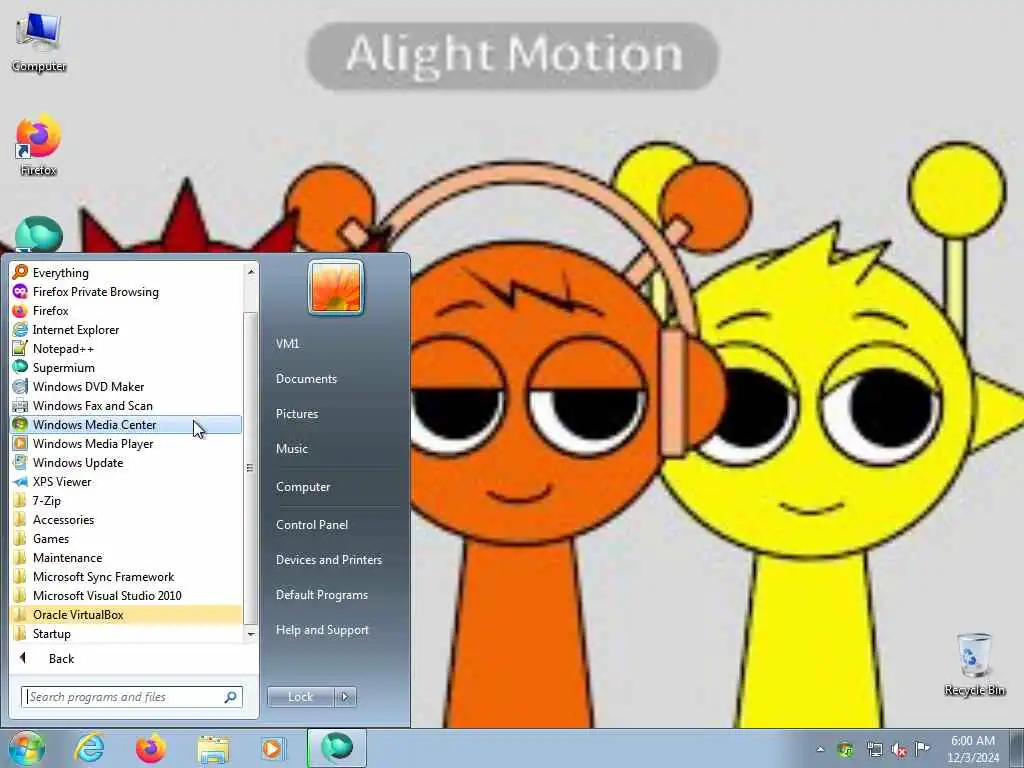The height and width of the screenshot is (768, 1024).
Task: Open Windows Explorer from the taskbar
Action: (213, 748)
